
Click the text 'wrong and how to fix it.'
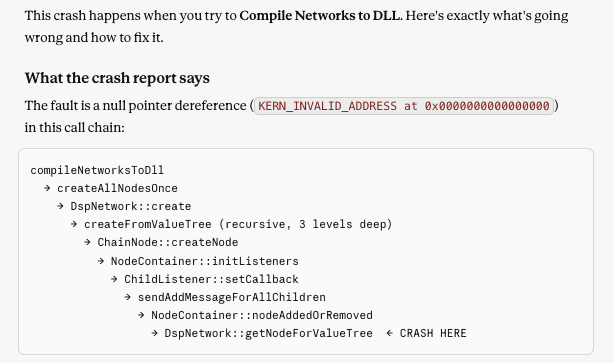(x=94, y=38)
